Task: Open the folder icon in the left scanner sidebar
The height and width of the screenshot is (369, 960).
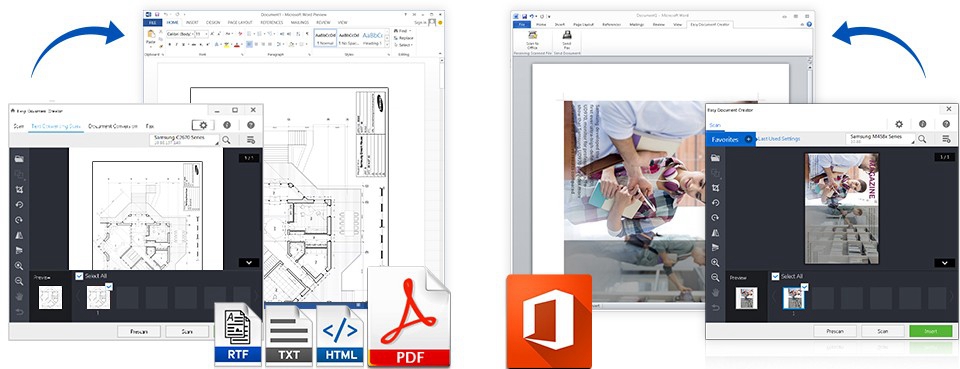Action: tap(20, 158)
